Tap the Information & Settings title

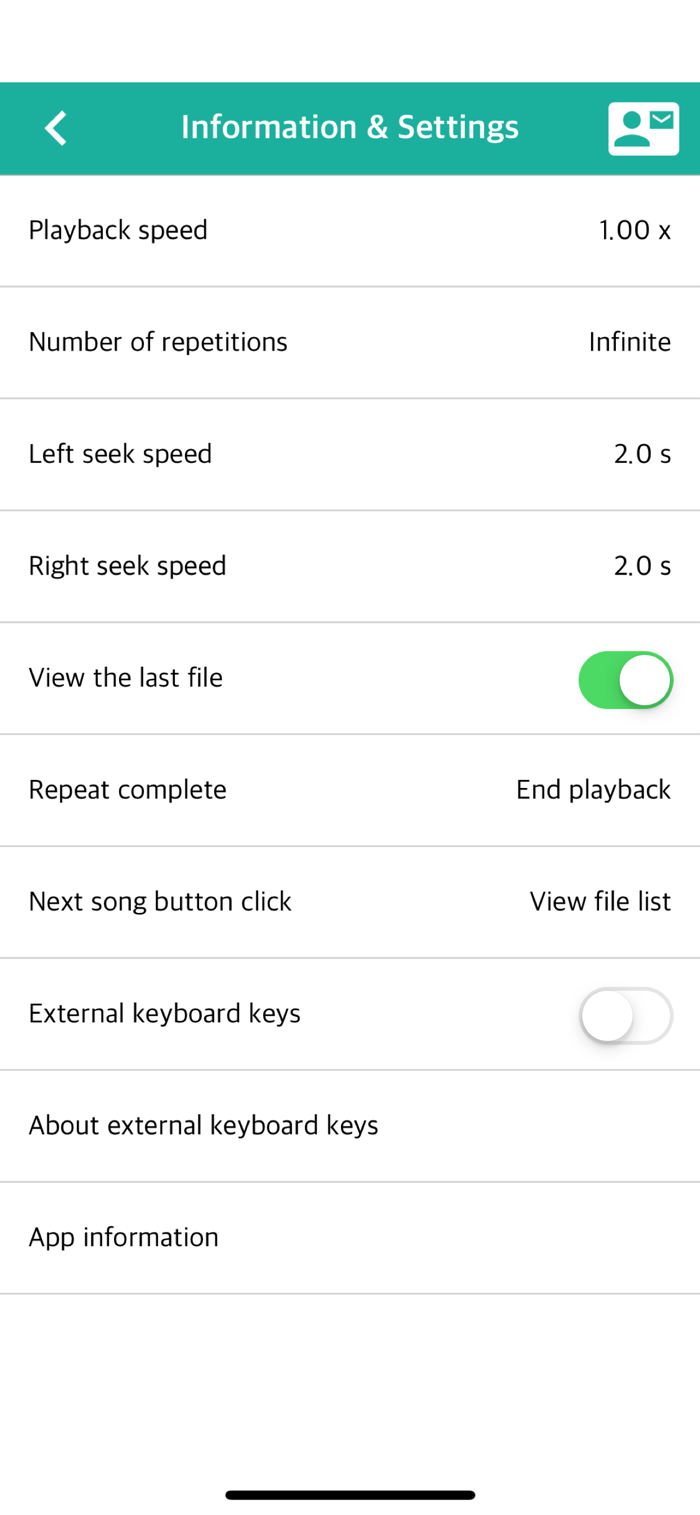pyautogui.click(x=350, y=127)
